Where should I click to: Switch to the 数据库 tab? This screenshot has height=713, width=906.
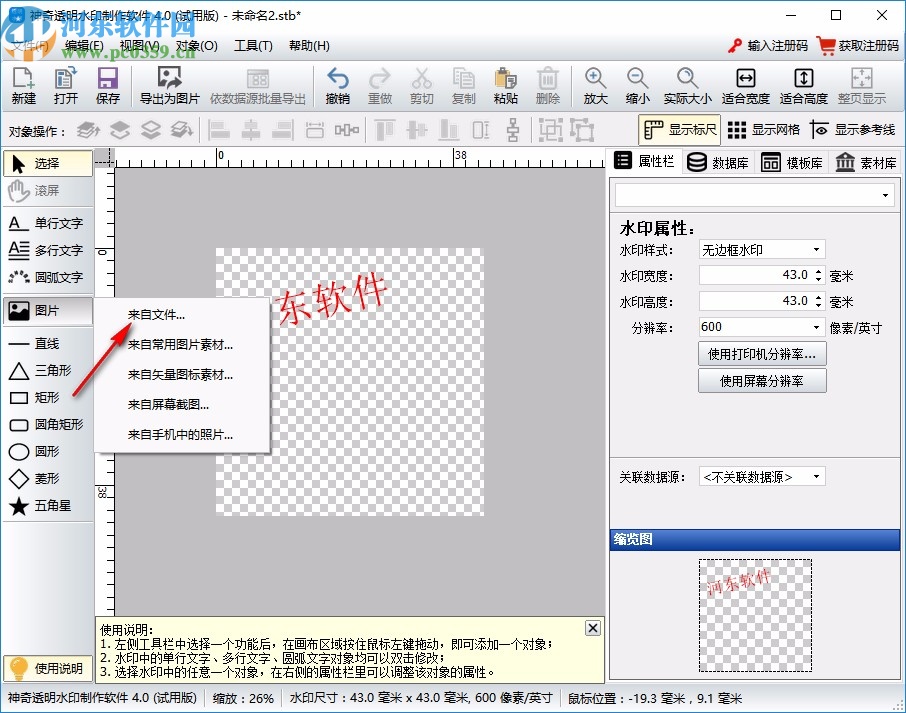[718, 162]
